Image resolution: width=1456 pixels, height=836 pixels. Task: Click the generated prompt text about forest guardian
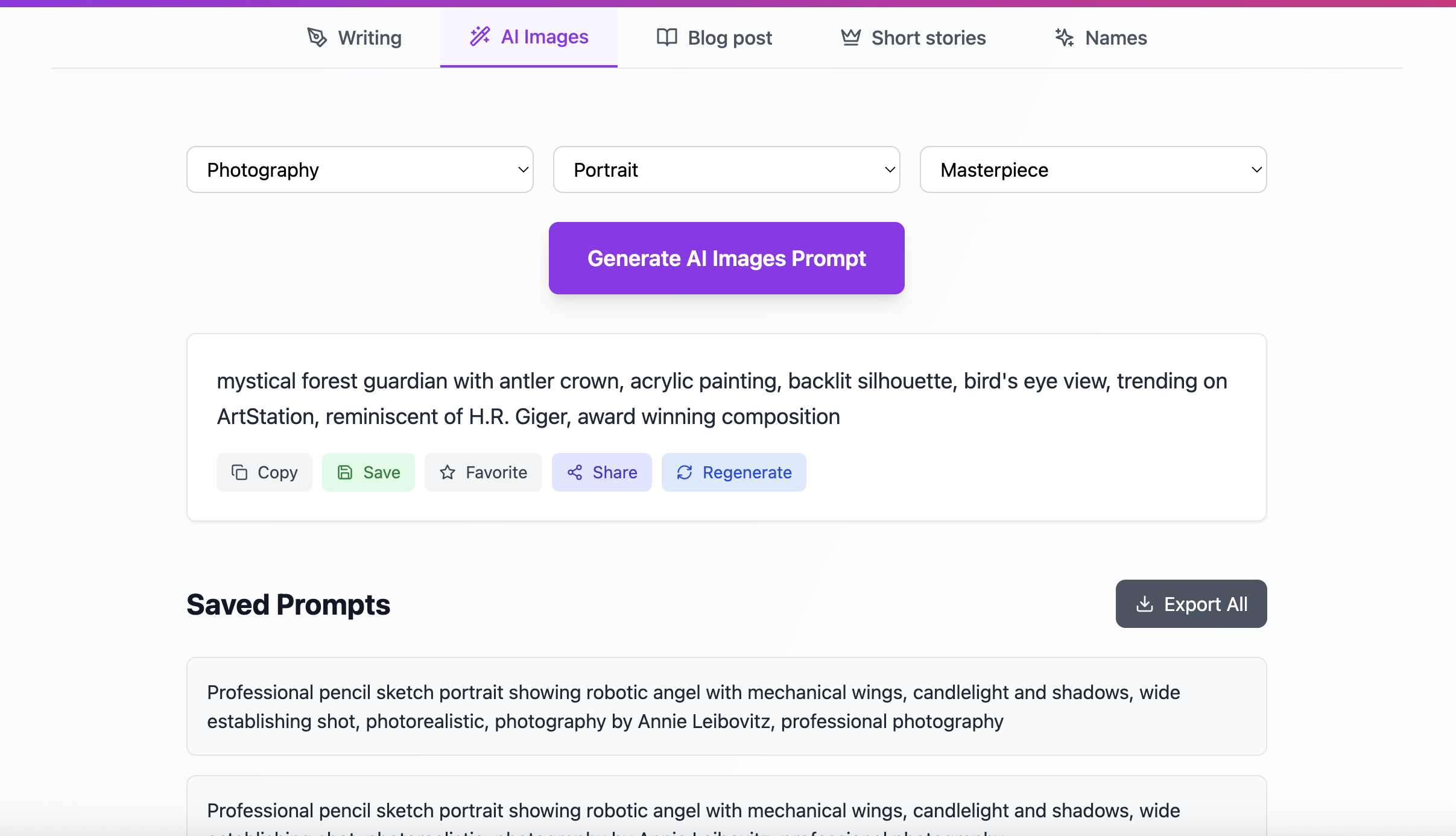(x=722, y=399)
